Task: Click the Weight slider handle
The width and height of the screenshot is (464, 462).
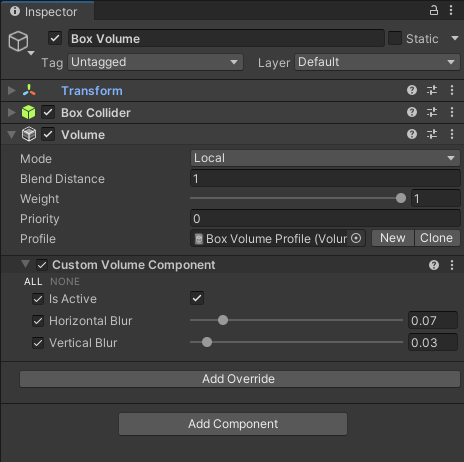Action: (x=401, y=198)
